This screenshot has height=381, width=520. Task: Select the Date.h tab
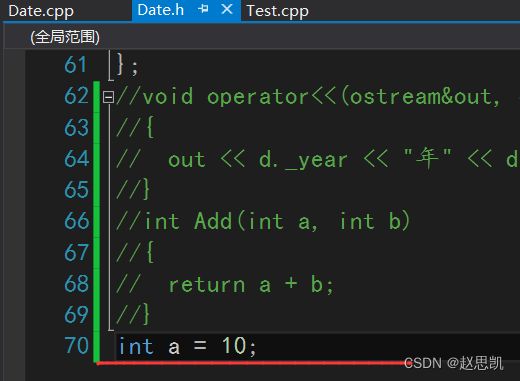161,10
